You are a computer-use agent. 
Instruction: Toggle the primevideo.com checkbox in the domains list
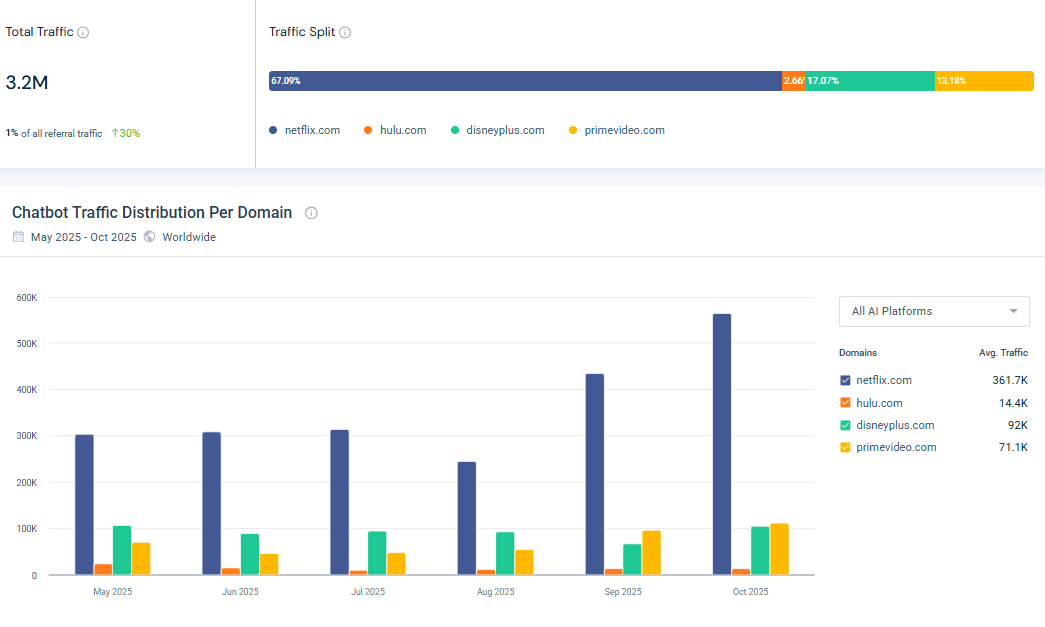[x=847, y=447]
